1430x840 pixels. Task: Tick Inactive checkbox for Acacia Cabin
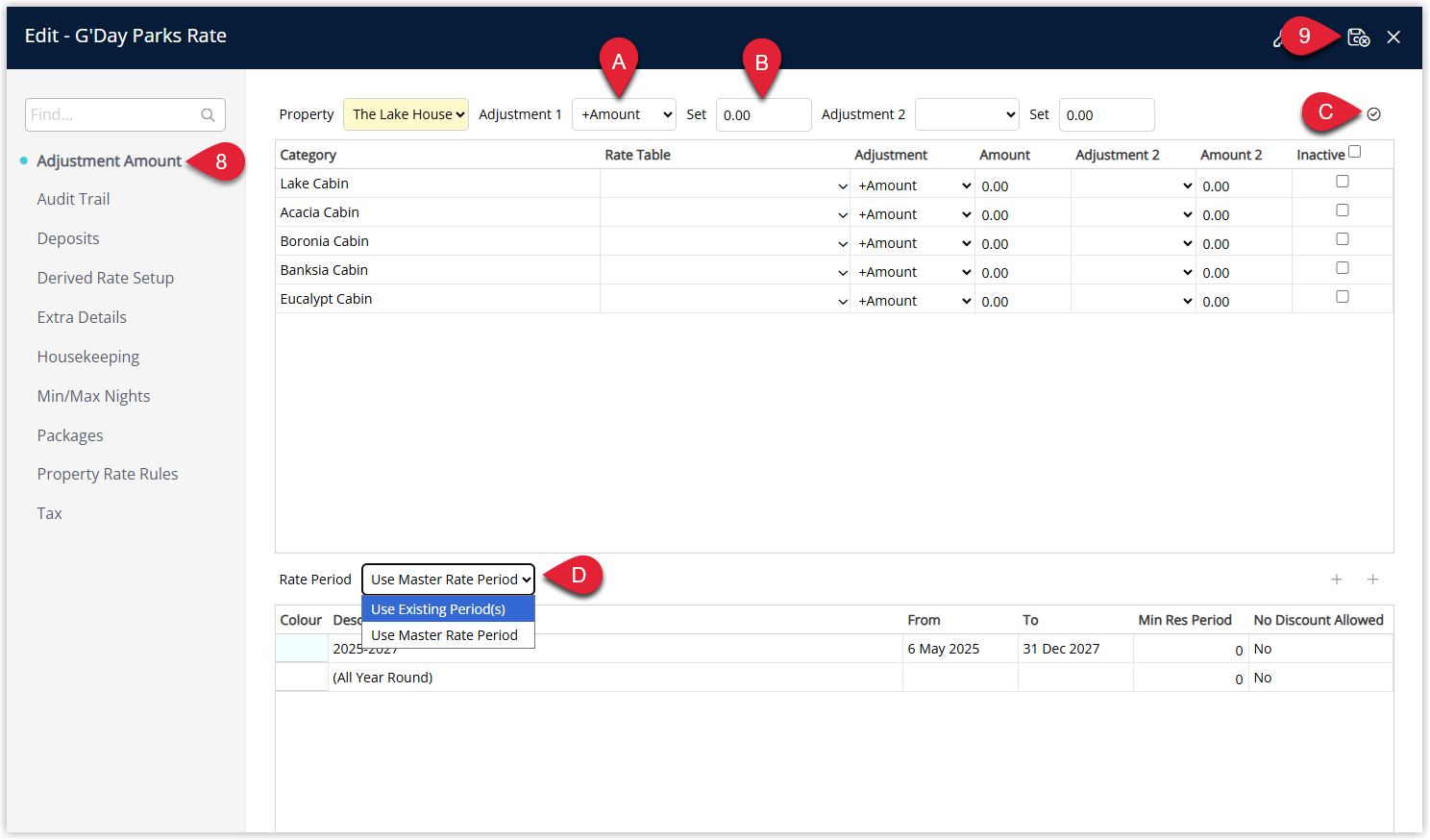tap(1343, 210)
